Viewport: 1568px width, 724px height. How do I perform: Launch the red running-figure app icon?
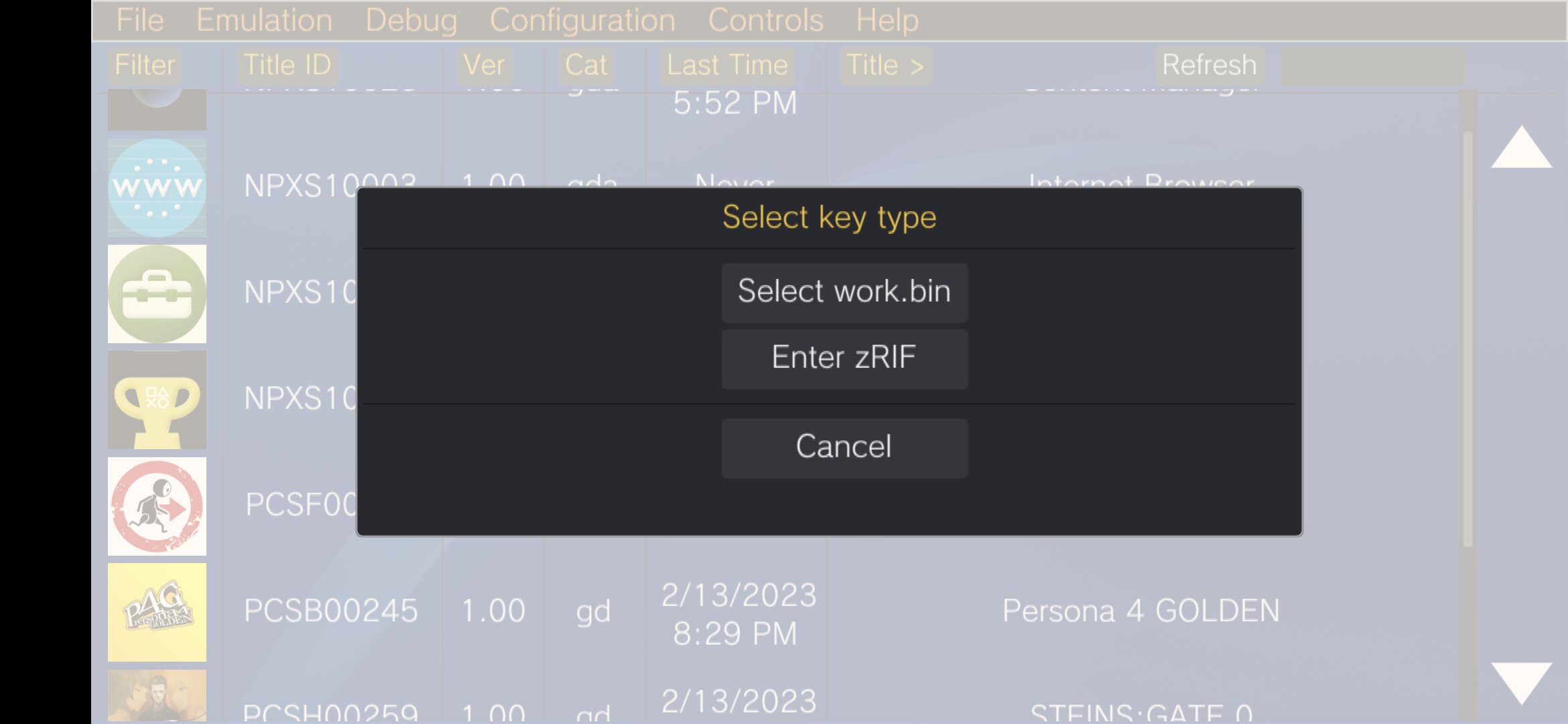point(157,506)
